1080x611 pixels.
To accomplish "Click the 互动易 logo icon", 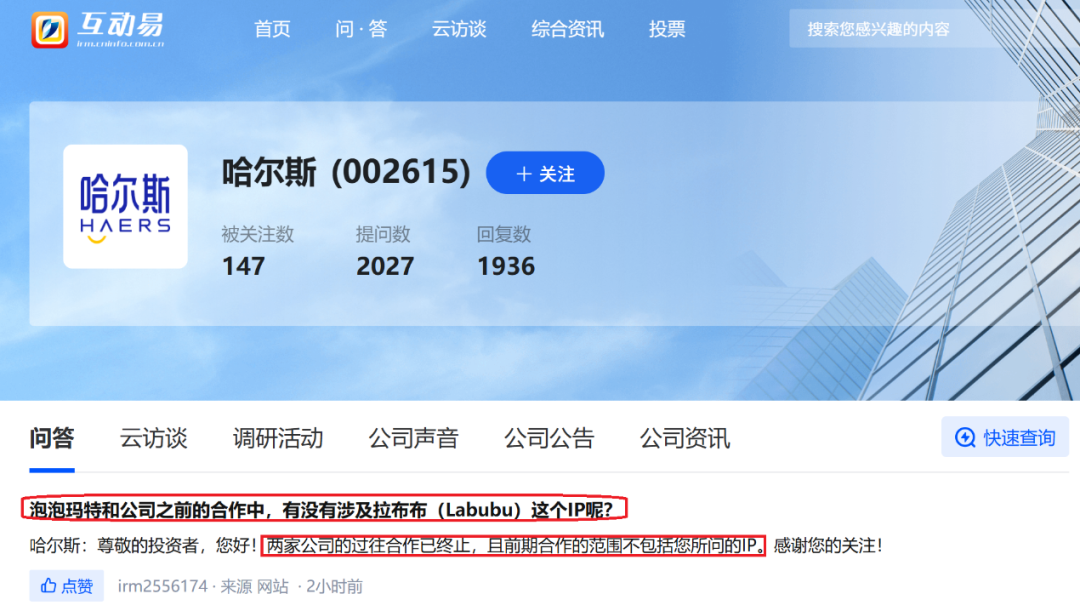I will pyautogui.click(x=49, y=29).
